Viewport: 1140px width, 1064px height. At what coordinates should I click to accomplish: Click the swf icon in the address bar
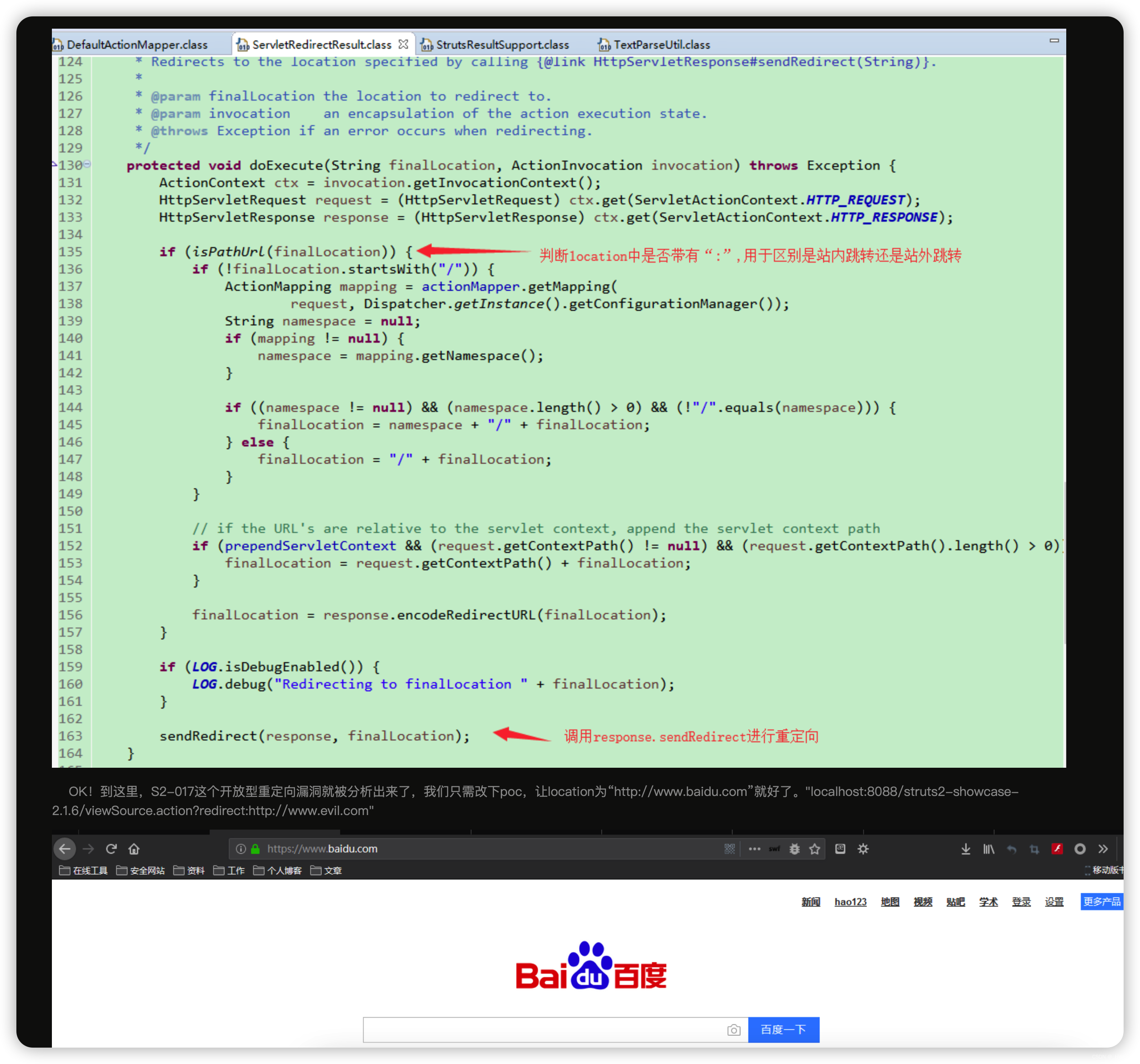click(x=774, y=849)
